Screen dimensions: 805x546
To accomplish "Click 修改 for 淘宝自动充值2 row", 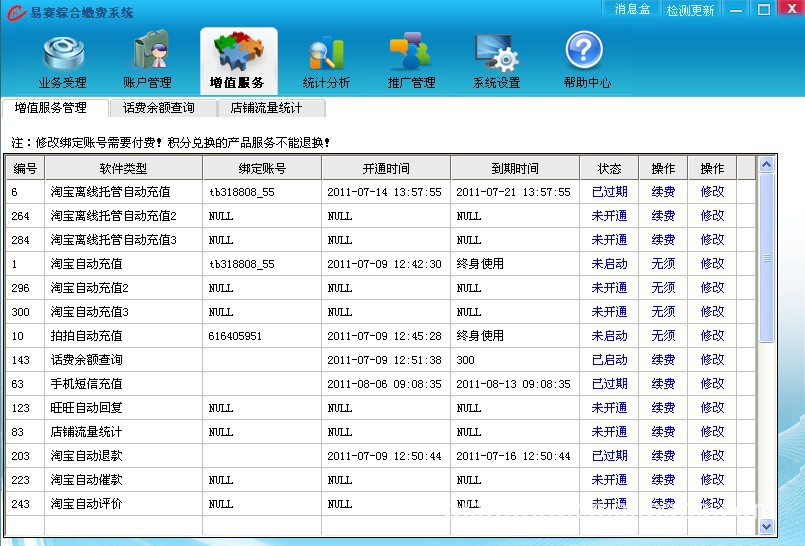I will 712,288.
